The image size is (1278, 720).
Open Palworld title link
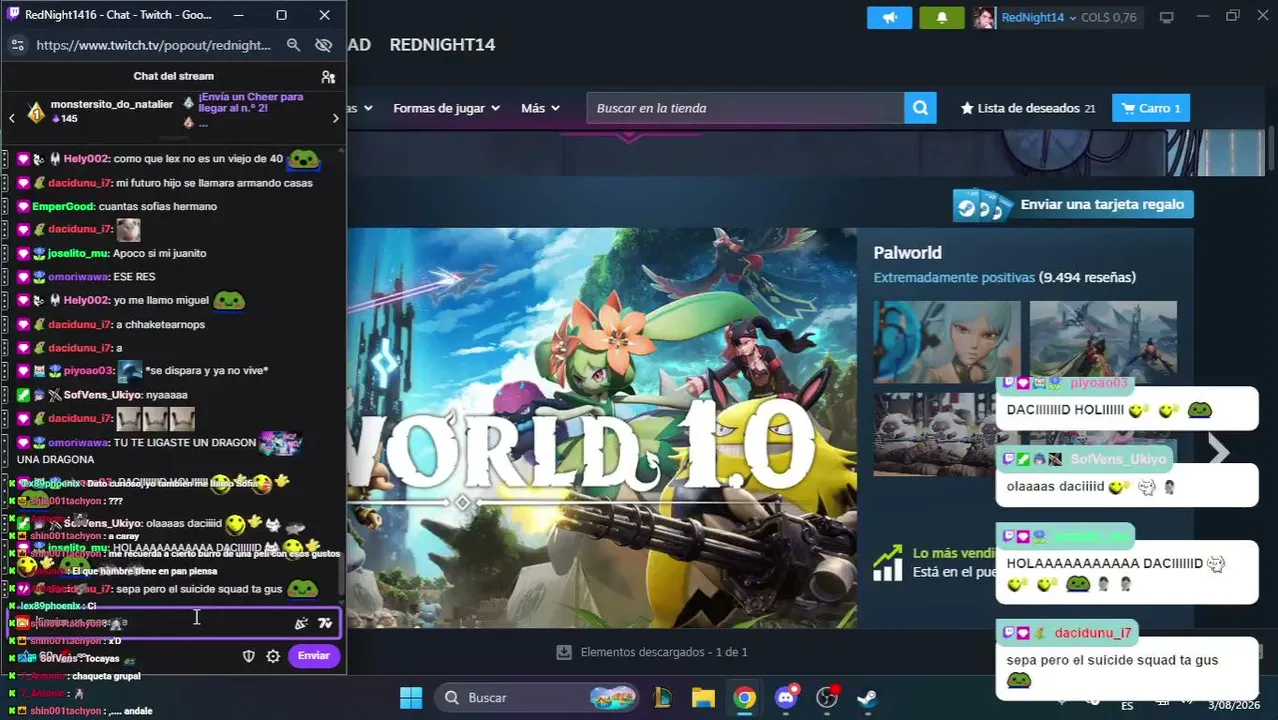click(x=907, y=253)
